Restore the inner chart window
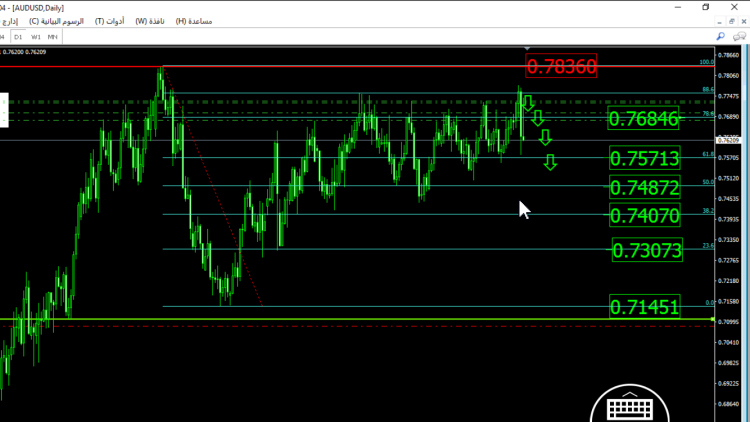This screenshot has width=750, height=422. [731, 22]
